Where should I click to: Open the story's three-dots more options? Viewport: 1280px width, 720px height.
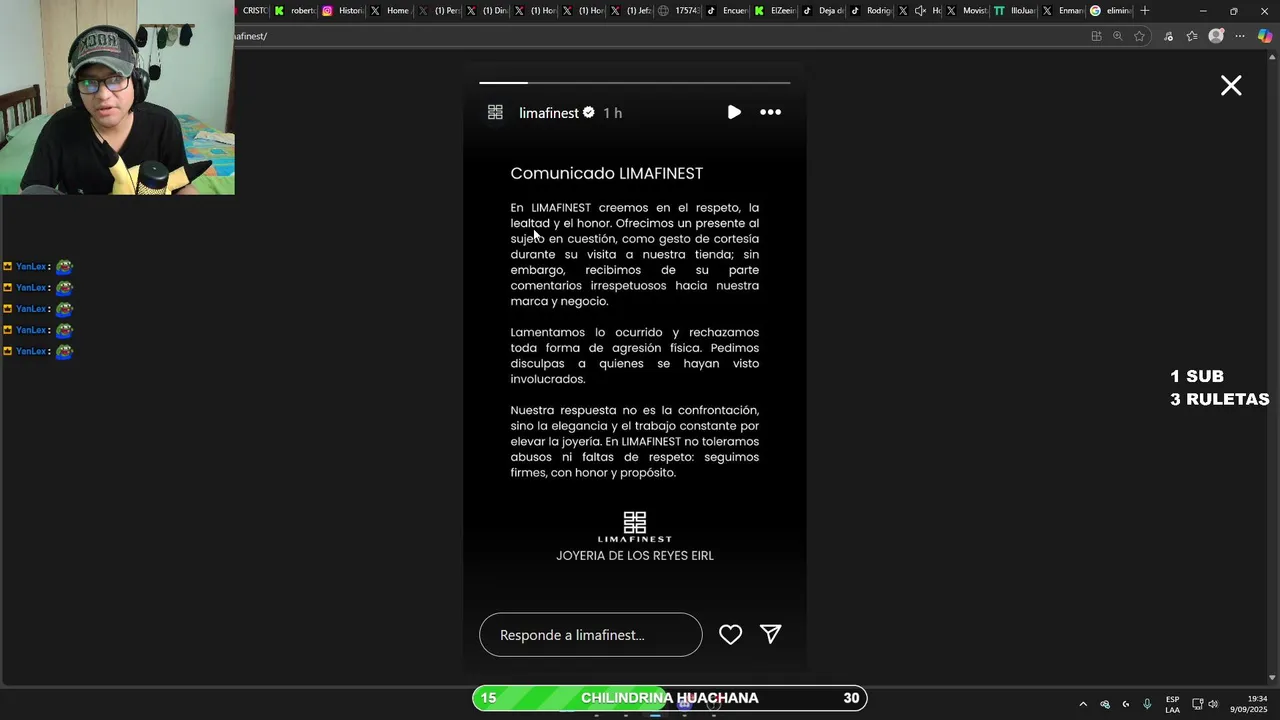tap(770, 112)
